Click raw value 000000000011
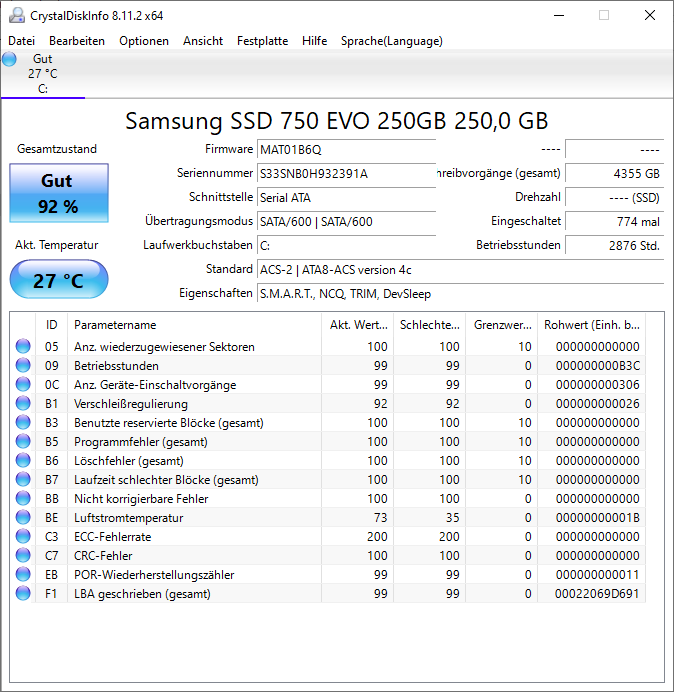 tap(598, 574)
